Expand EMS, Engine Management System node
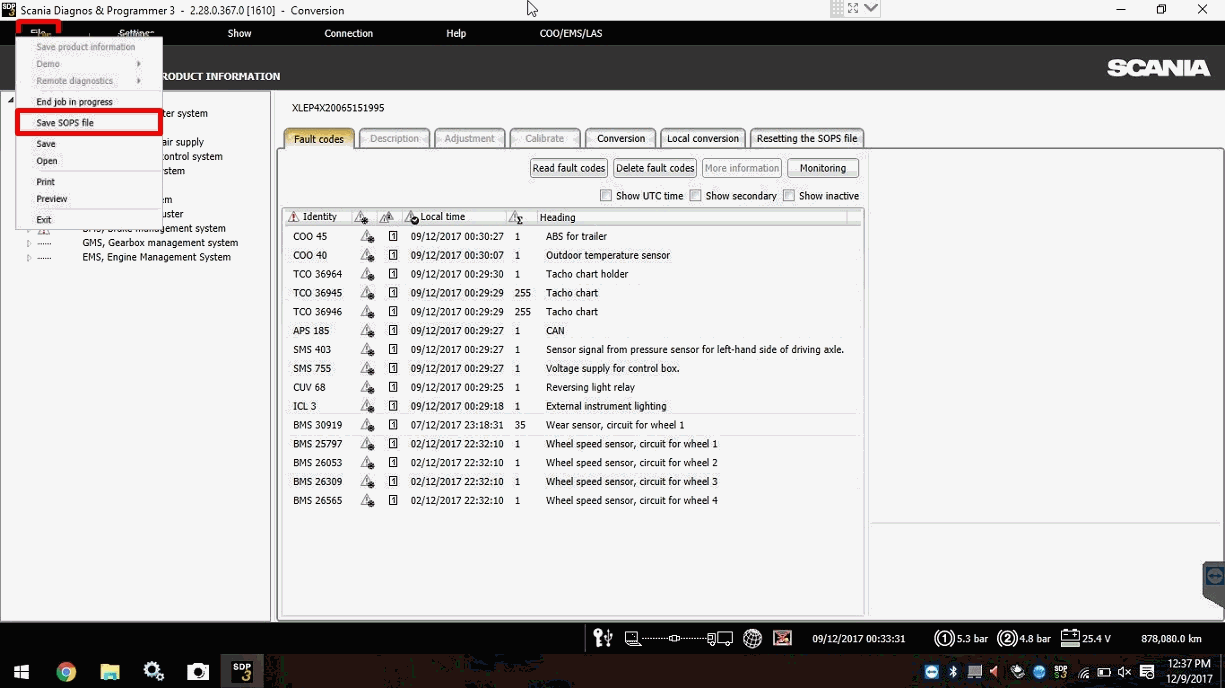 (x=29, y=258)
